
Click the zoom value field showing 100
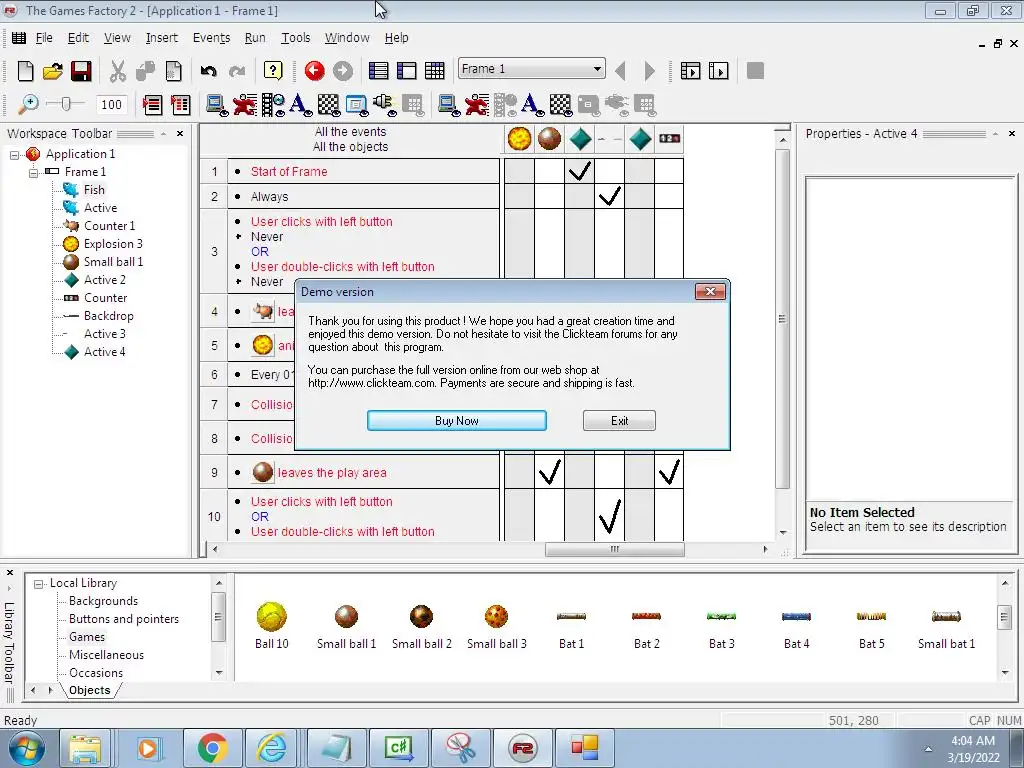pos(111,104)
